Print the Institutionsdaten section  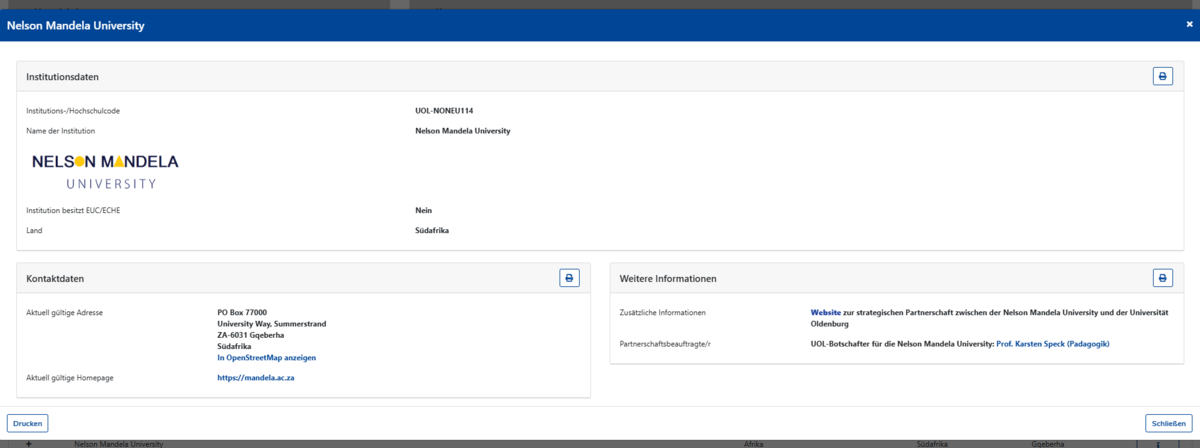tap(1162, 76)
